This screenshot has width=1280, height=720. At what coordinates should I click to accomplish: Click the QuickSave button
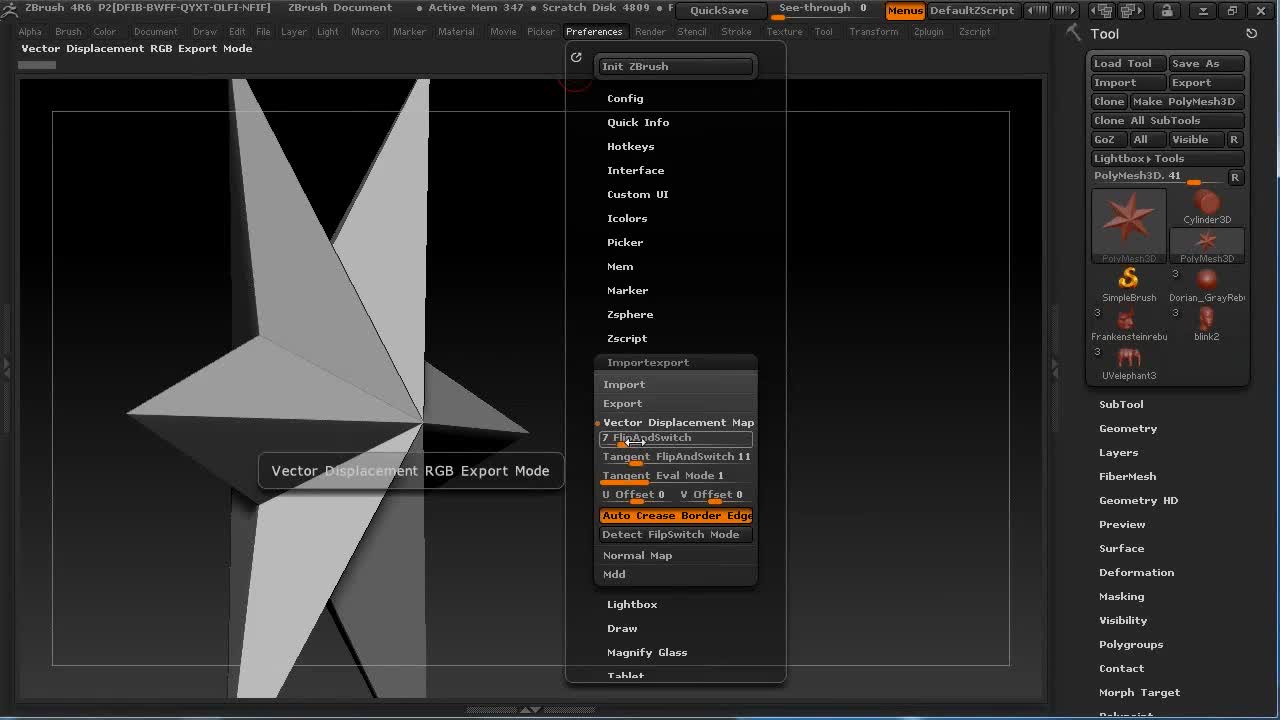point(719,10)
